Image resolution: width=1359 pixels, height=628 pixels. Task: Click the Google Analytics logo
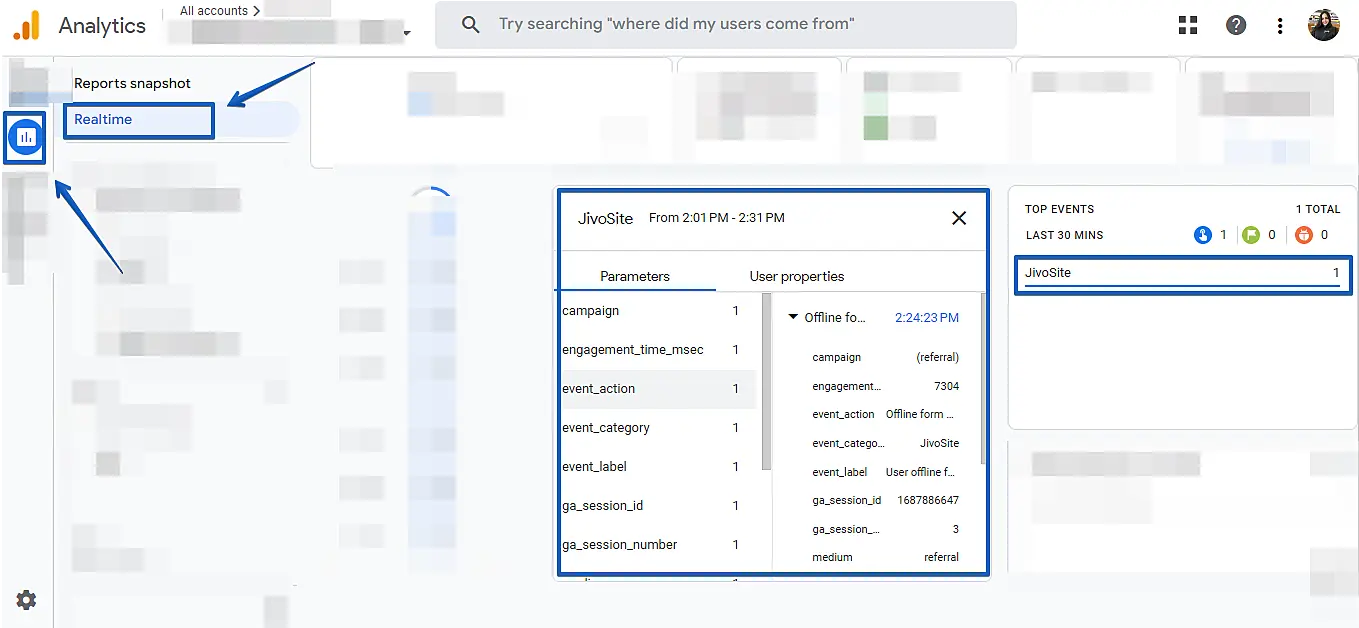(26, 25)
